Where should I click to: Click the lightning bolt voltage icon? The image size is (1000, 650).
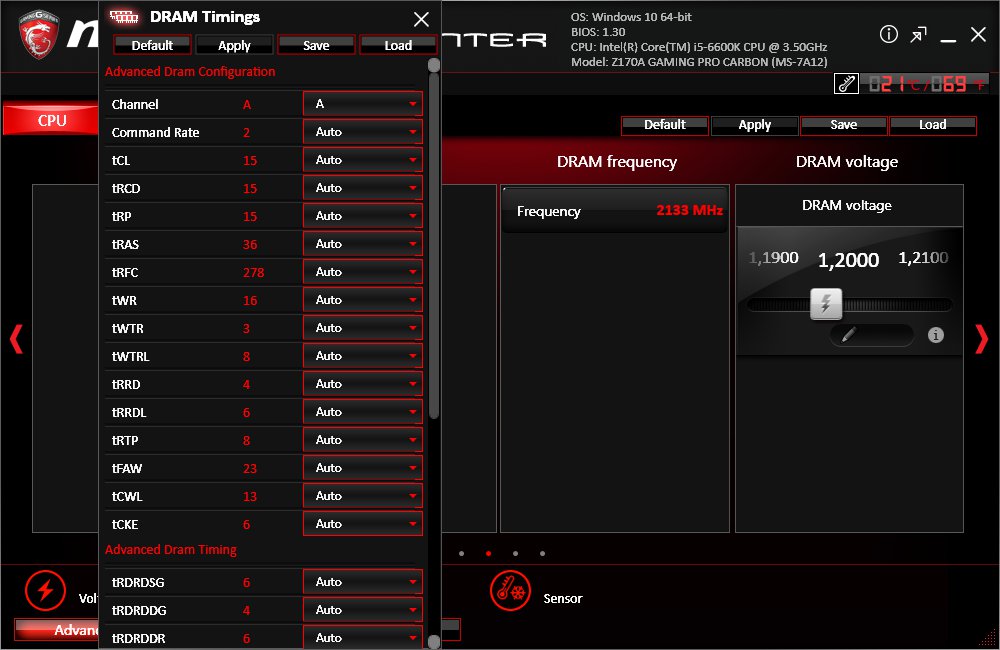coord(45,590)
